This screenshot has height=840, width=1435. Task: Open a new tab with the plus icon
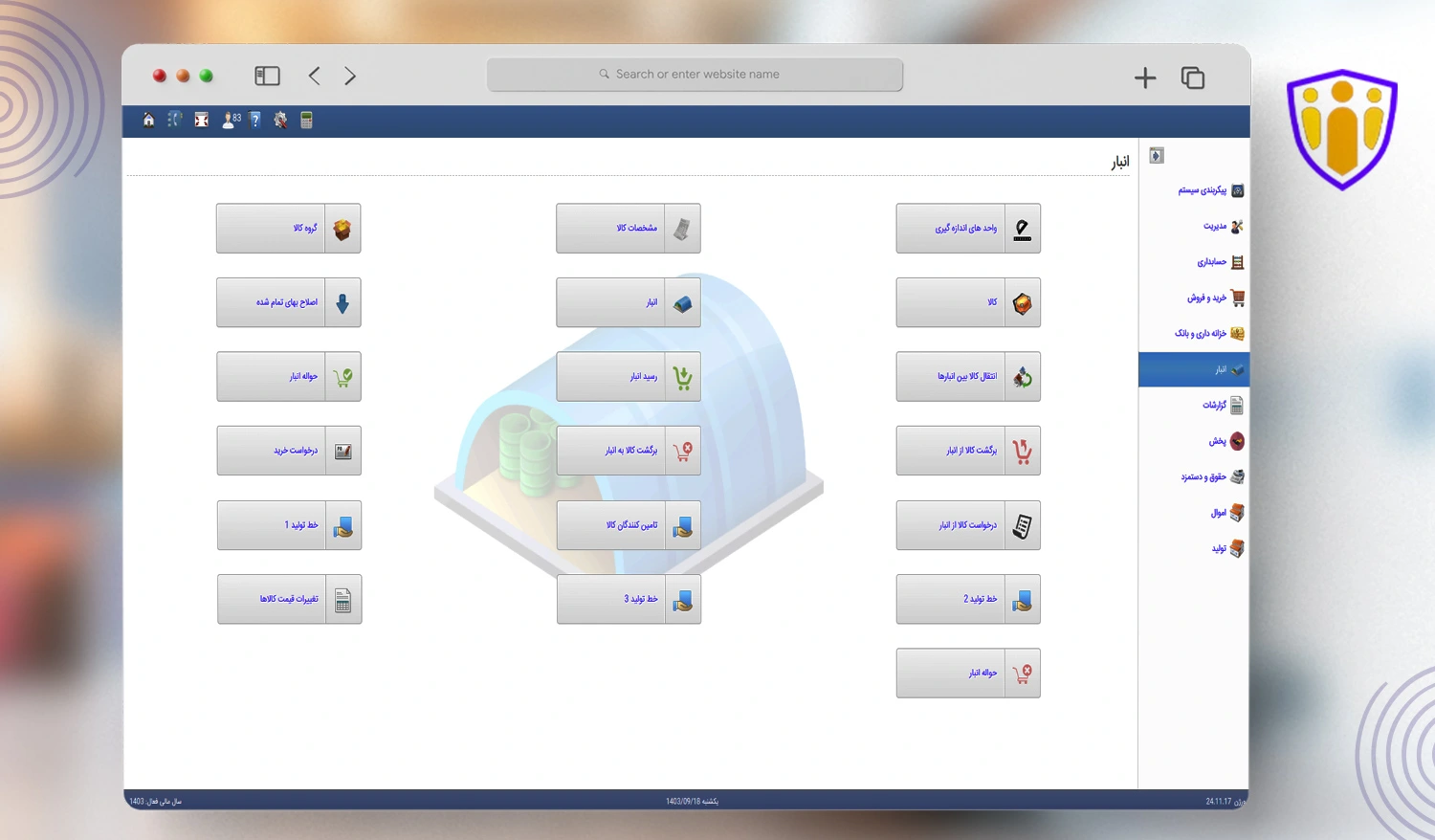coord(1145,77)
